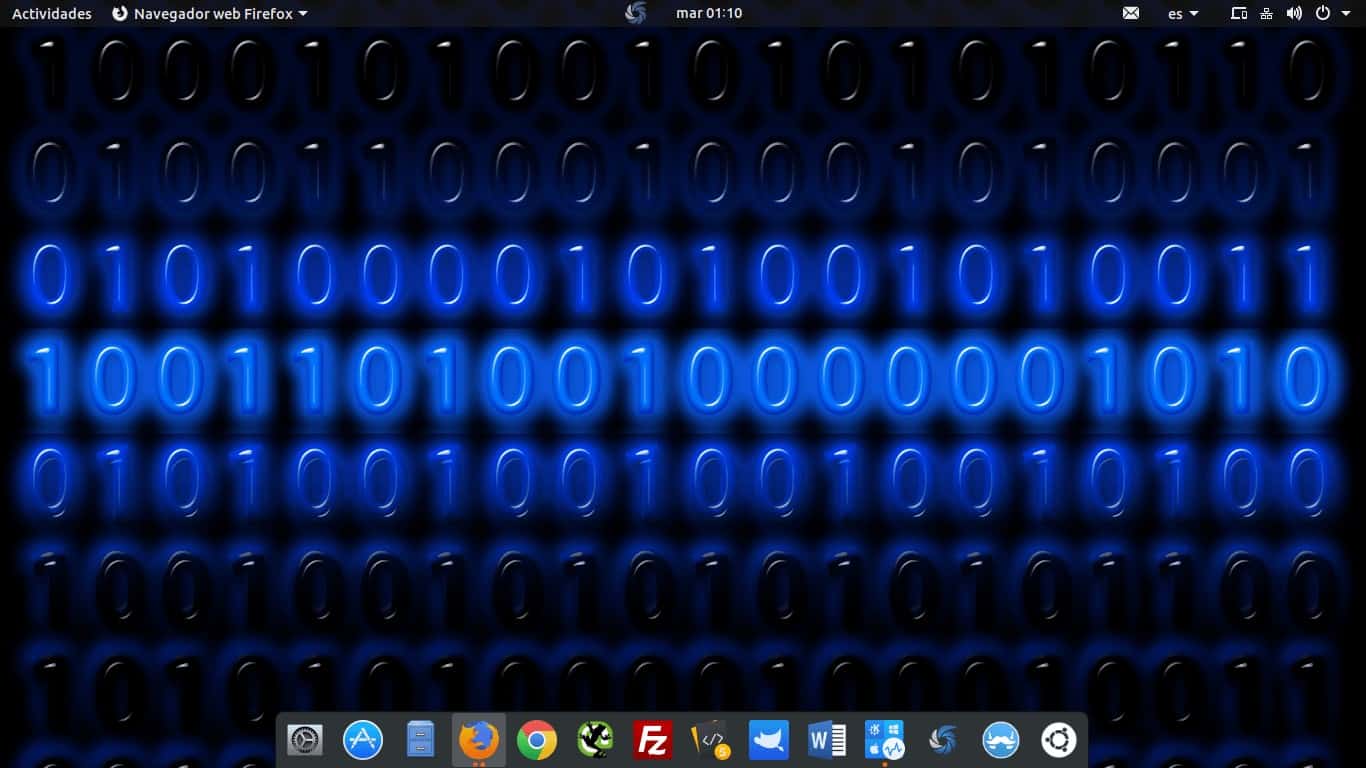Open the settings gear in the dock
This screenshot has height=768, width=1366.
(304, 740)
